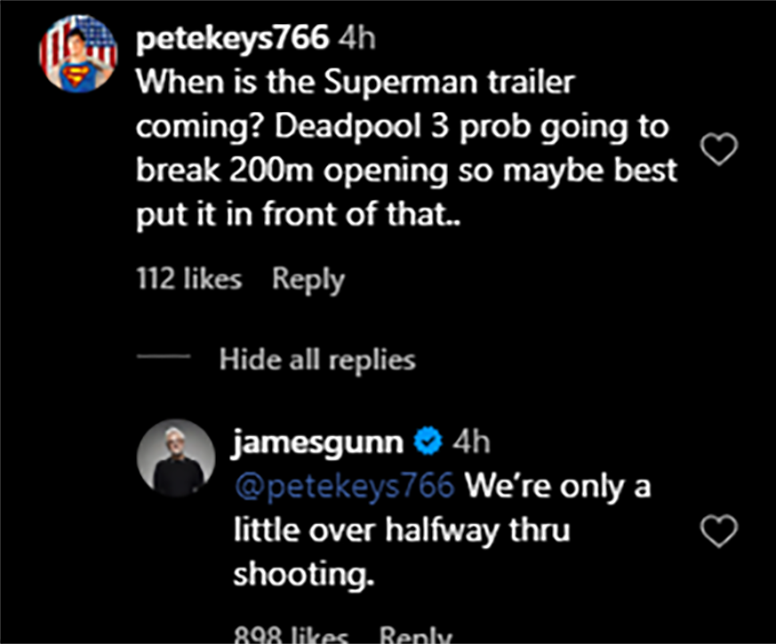Image resolution: width=776 pixels, height=644 pixels.
Task: Click the blue verified badge beside jamesgunn
Action: 428,442
